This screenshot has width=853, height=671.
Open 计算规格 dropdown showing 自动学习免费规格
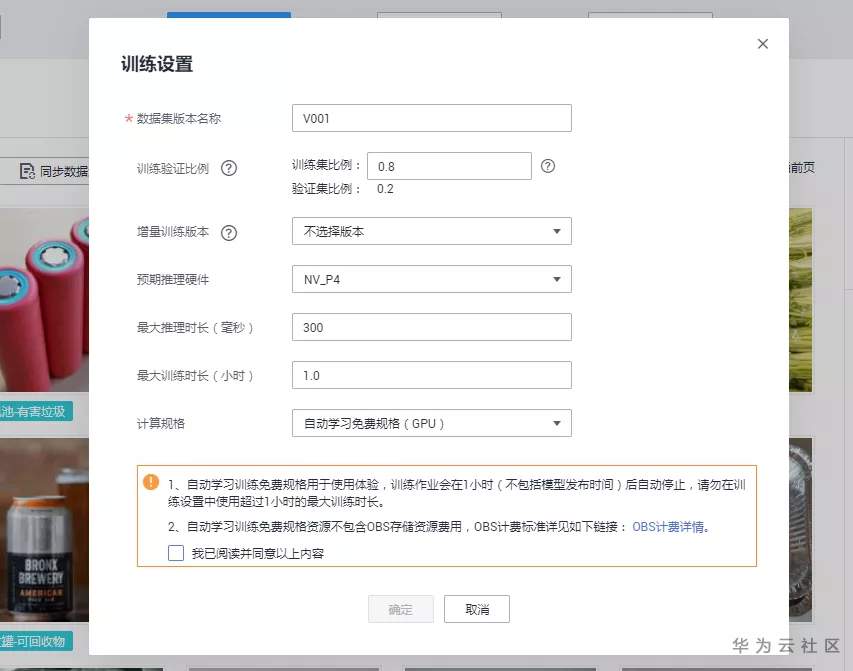pyautogui.click(x=431, y=423)
